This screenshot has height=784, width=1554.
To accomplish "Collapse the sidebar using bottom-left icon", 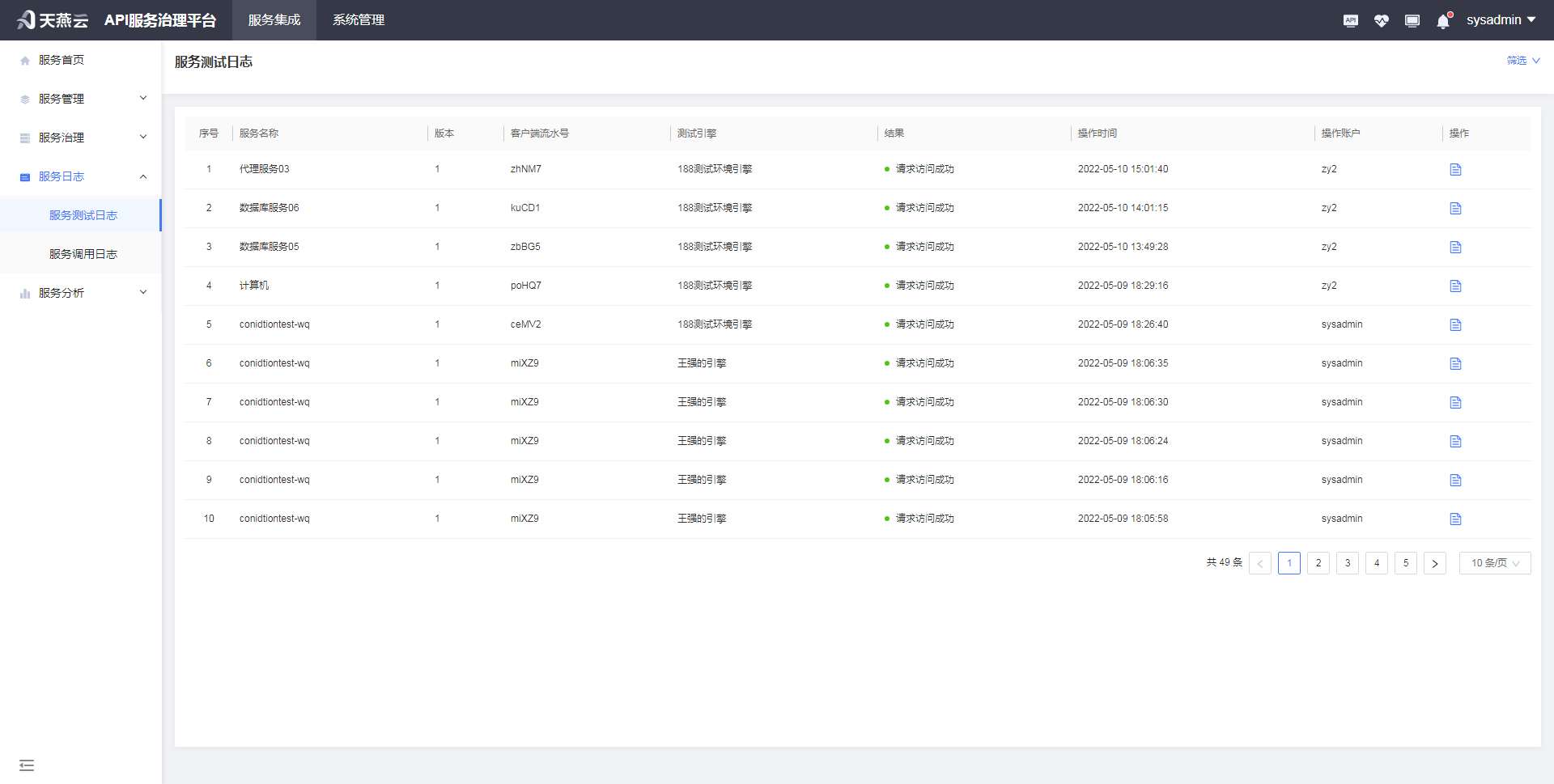I will click(27, 765).
